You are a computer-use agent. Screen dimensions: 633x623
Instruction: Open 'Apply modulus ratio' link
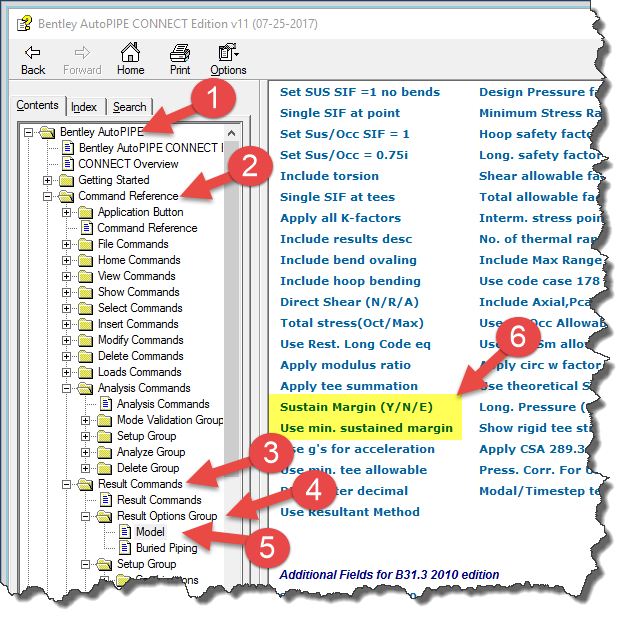346,365
